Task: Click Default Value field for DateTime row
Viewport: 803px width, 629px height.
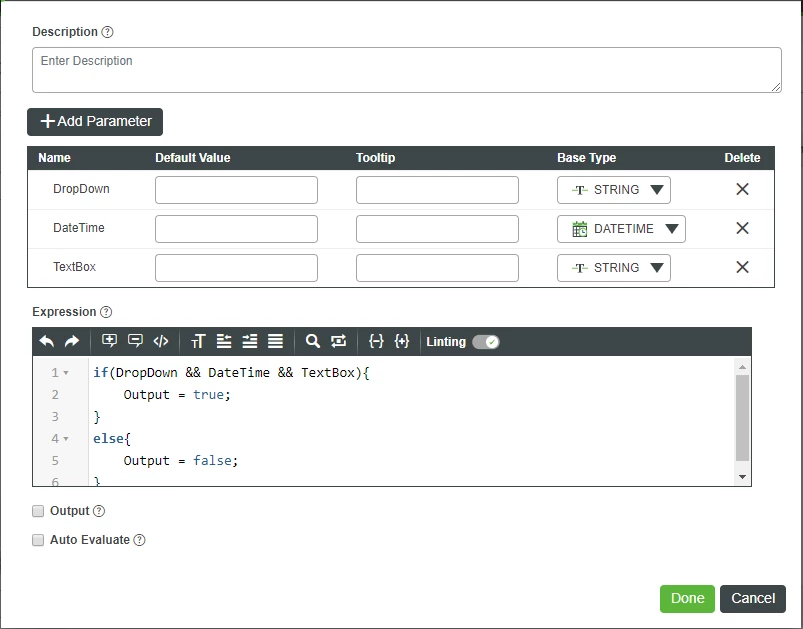Action: [x=236, y=229]
